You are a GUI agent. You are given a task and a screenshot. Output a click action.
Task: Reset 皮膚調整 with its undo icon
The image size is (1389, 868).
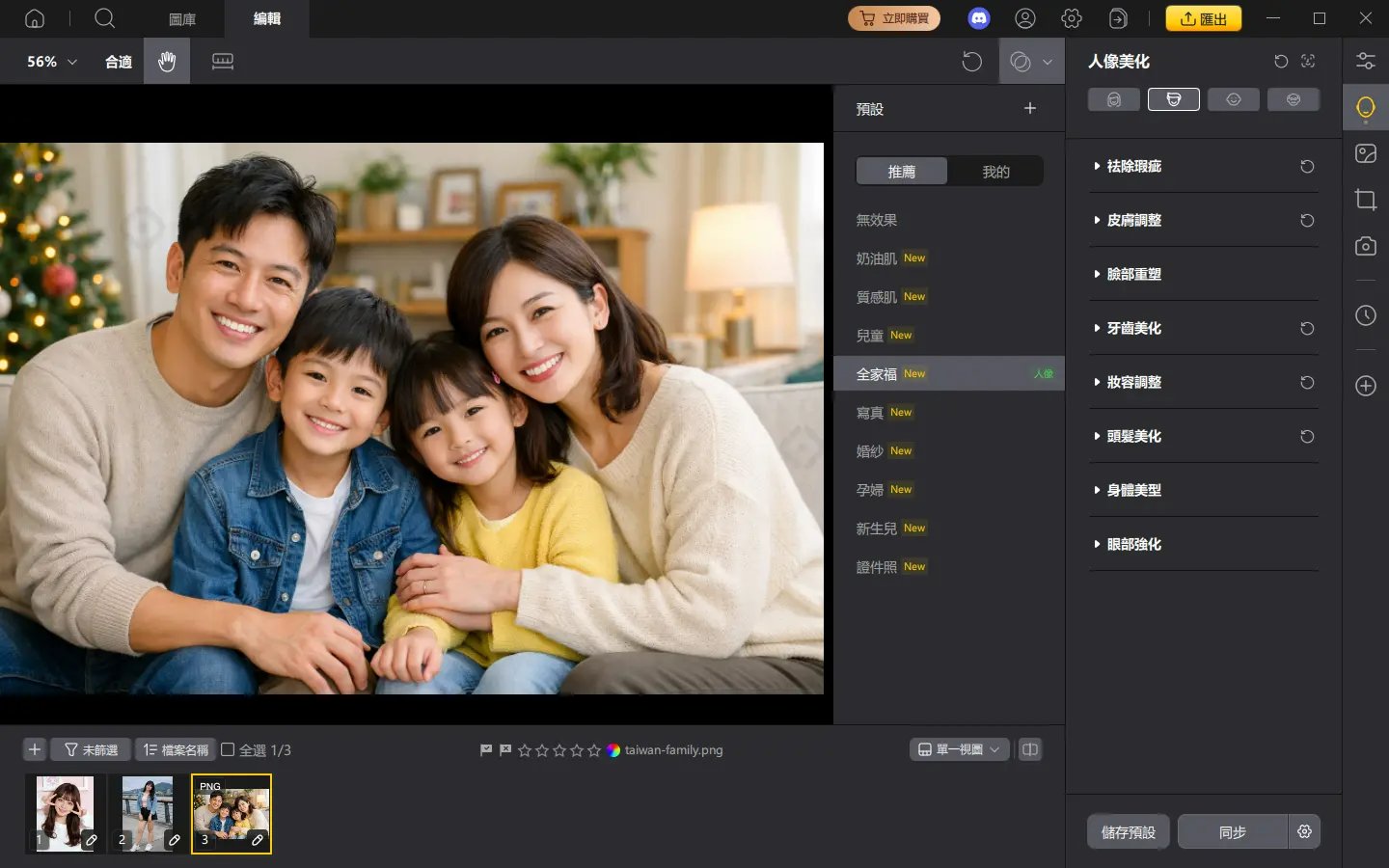click(1307, 221)
